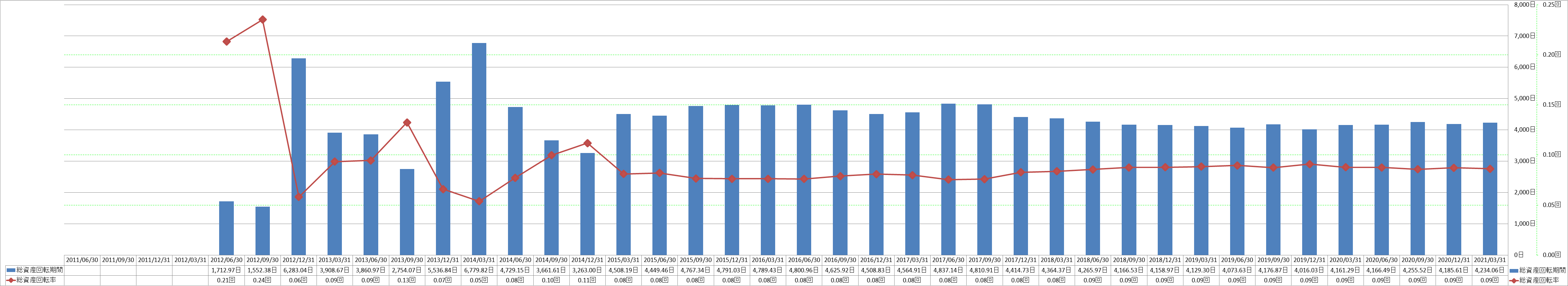Viewport: 1568px width, 286px height.
Task: Click the 2014/03/31 date header
Action: click(x=479, y=260)
